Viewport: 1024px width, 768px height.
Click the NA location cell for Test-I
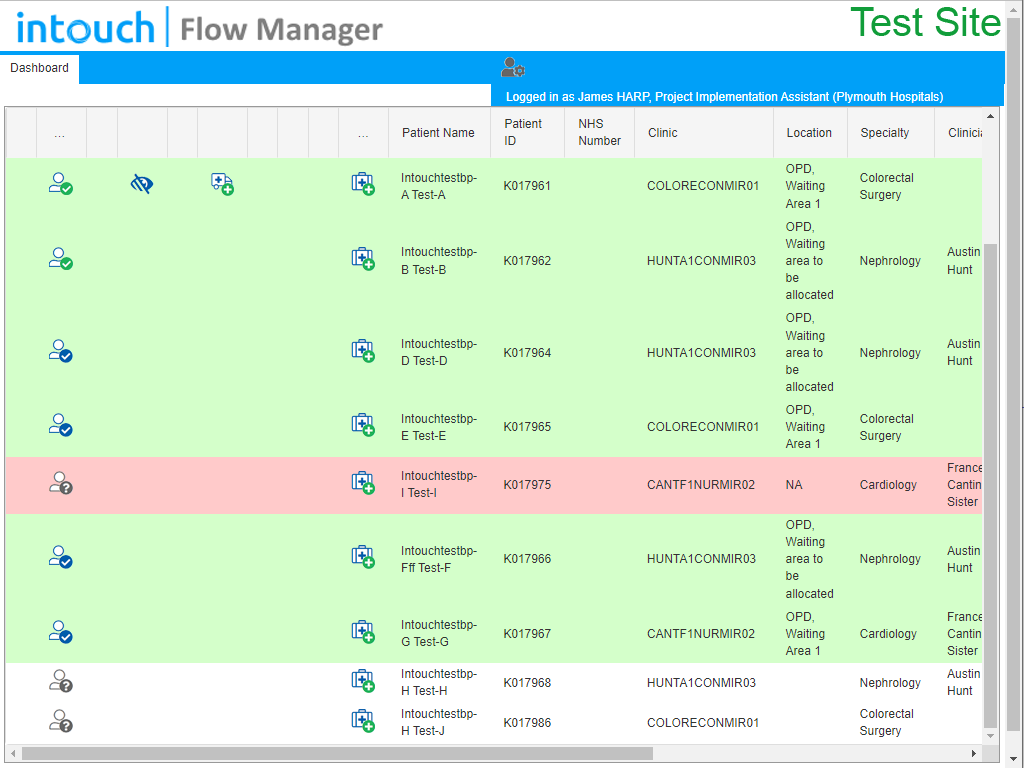[793, 485]
